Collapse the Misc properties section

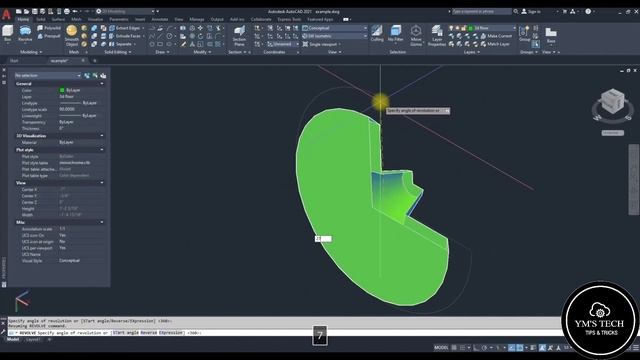pos(102,222)
